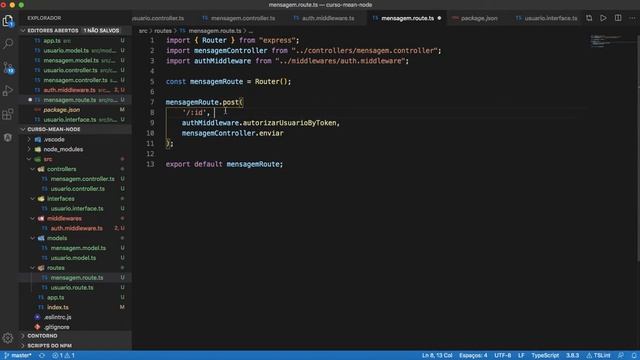The height and width of the screenshot is (360, 640).
Task: Close the unsaved mensagem.route.ts tab dot
Action: [439, 18]
